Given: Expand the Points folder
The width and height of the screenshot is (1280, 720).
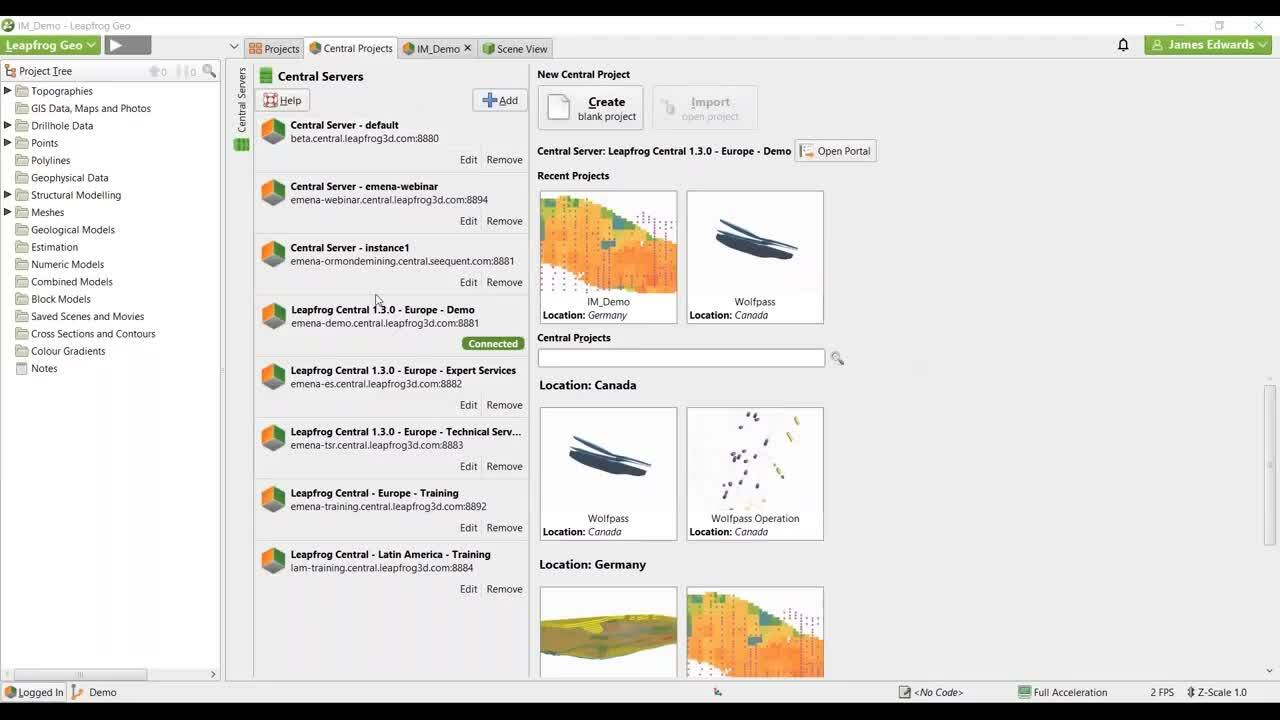Looking at the screenshot, I should click(x=8, y=143).
